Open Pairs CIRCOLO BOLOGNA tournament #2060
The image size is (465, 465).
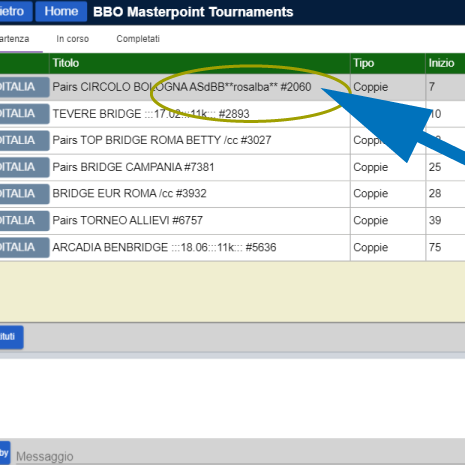click(x=182, y=87)
